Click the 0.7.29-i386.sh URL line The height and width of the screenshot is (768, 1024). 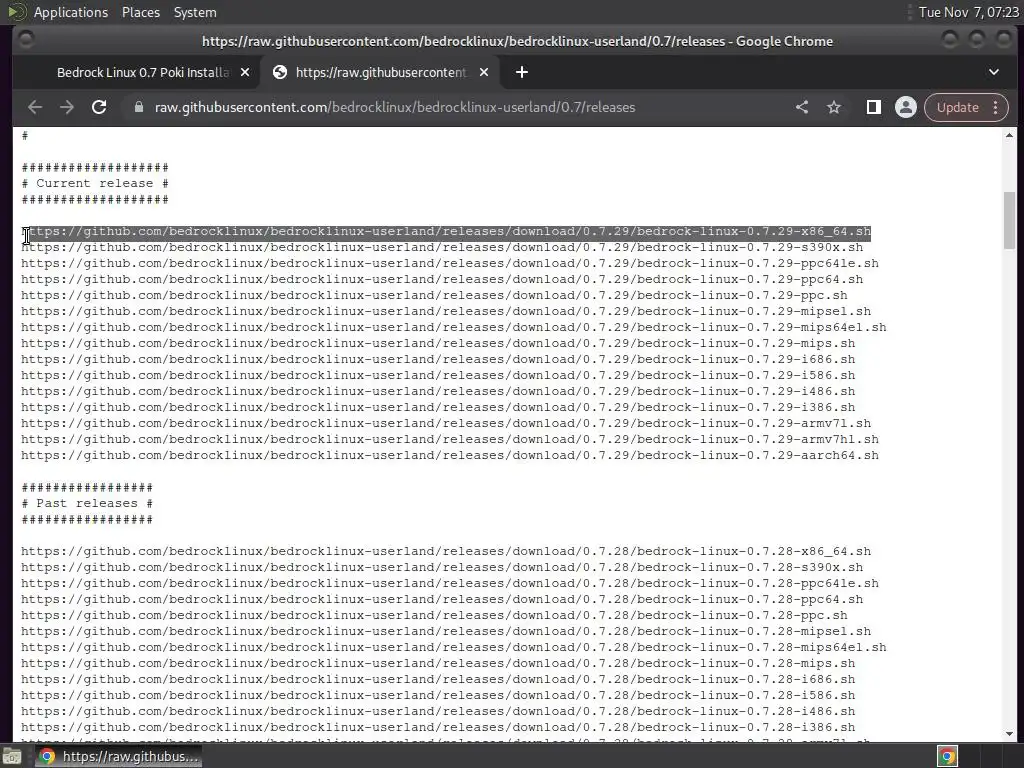438,408
